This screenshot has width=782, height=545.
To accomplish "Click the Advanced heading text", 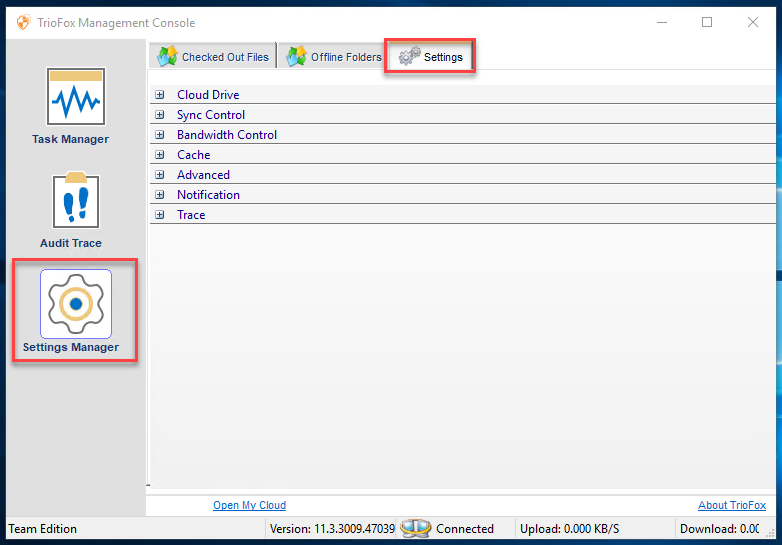I will point(203,175).
